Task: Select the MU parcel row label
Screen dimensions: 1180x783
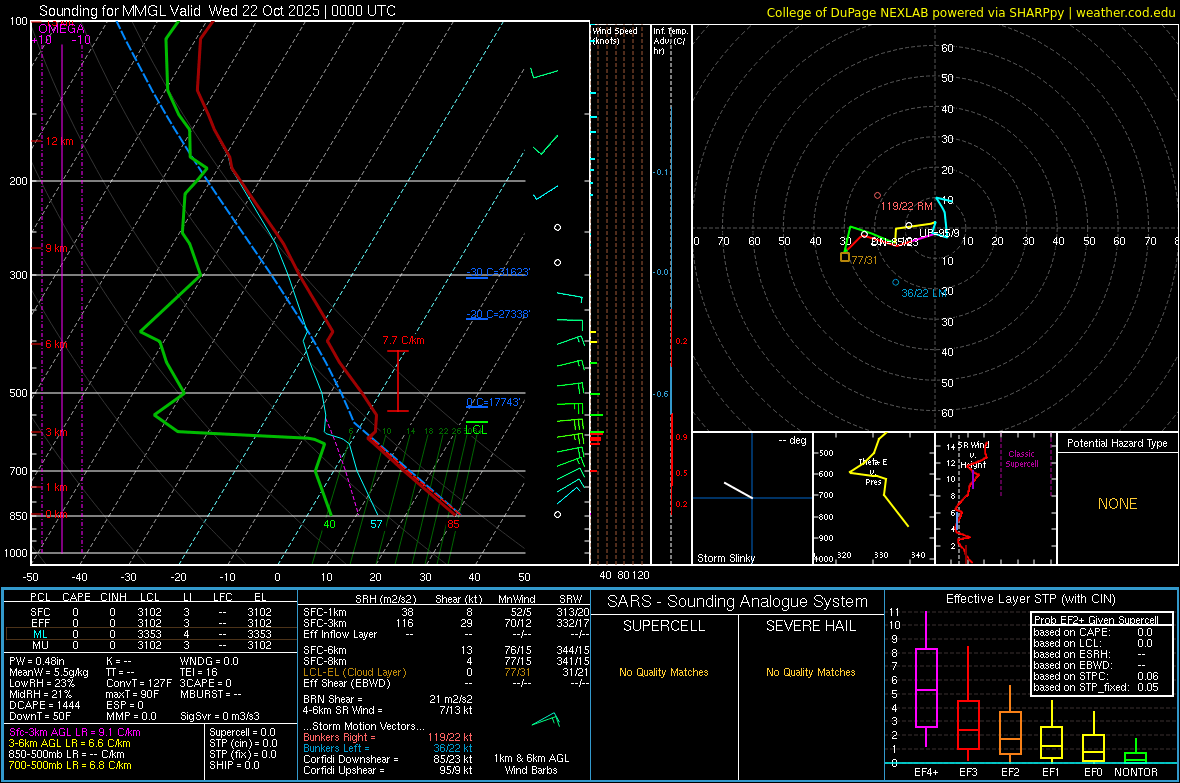Action: [40, 644]
